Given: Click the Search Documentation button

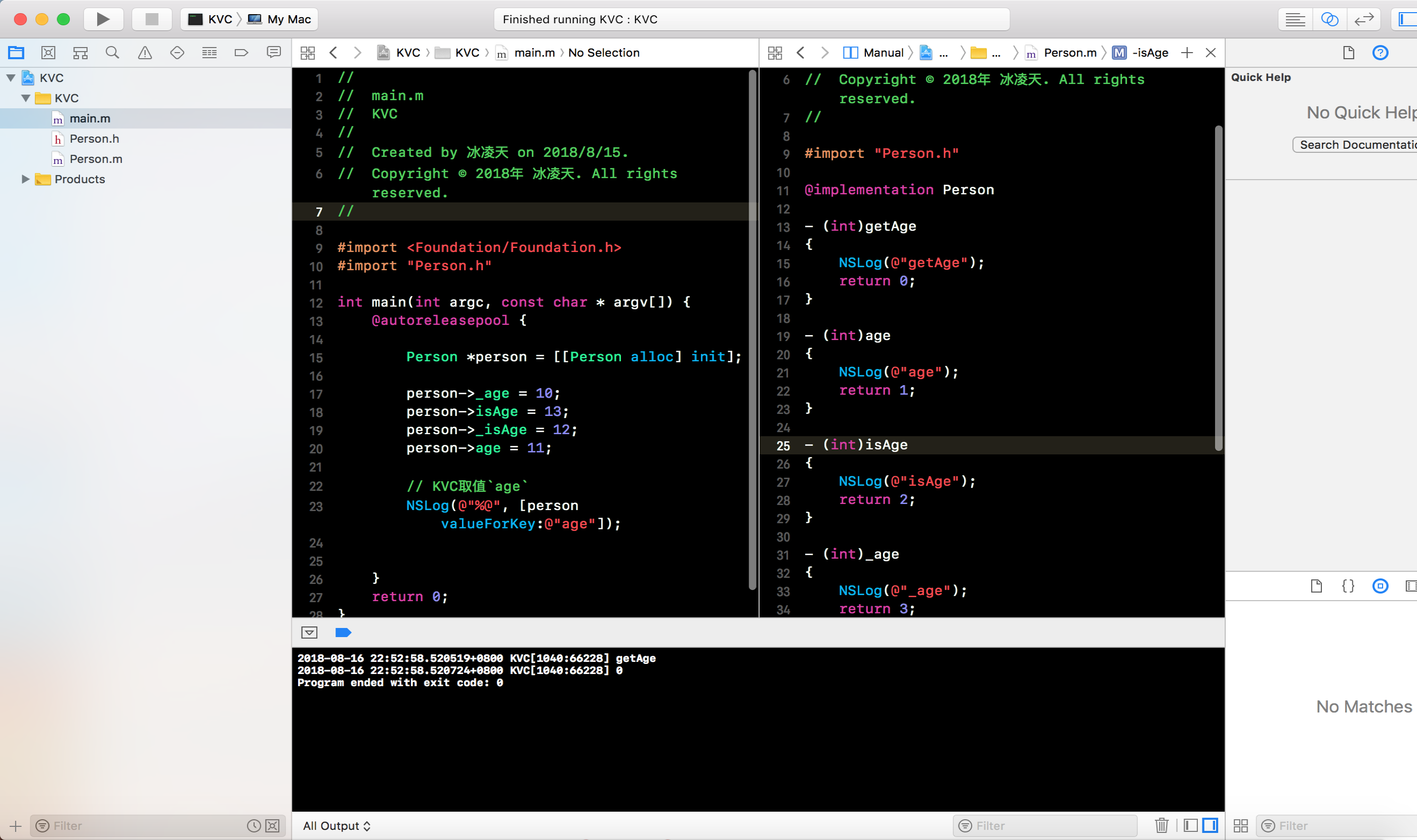Looking at the screenshot, I should 1356,145.
